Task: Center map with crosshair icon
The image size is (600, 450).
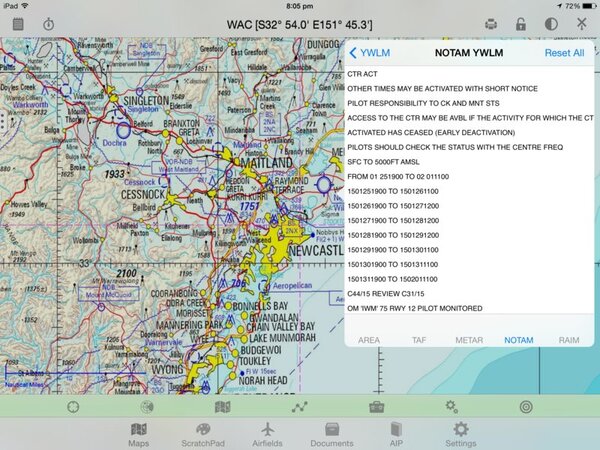Action: coord(73,407)
